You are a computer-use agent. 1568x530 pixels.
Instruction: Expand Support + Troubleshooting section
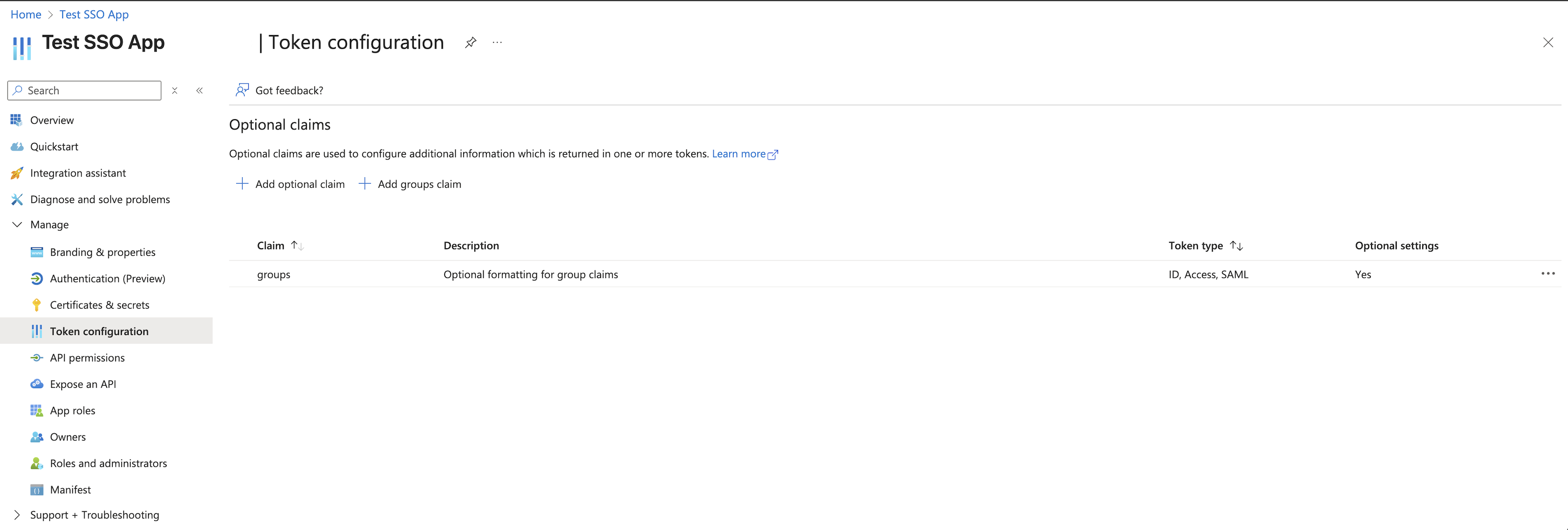[17, 515]
